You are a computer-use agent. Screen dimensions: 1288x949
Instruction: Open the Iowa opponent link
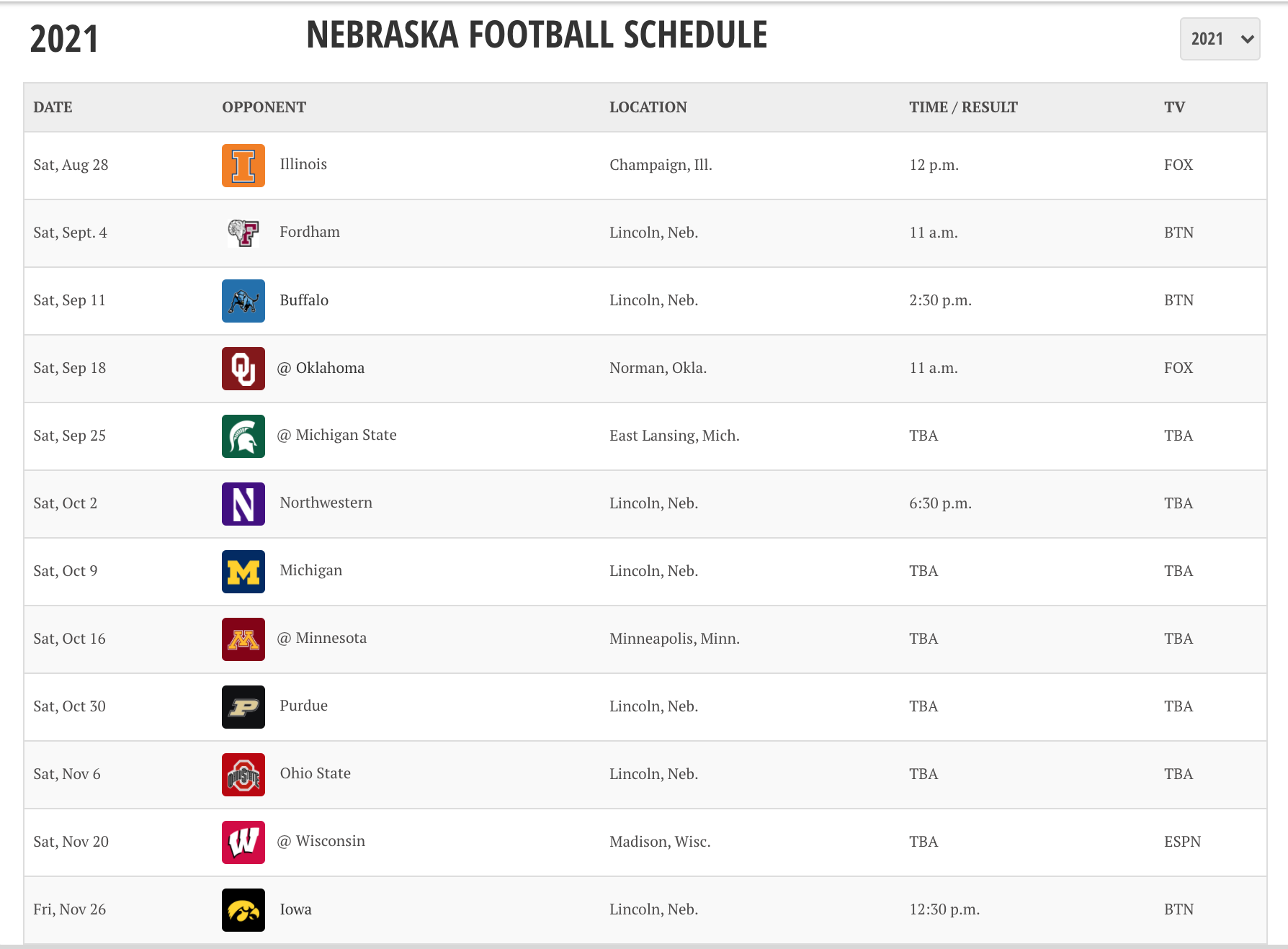pos(295,909)
